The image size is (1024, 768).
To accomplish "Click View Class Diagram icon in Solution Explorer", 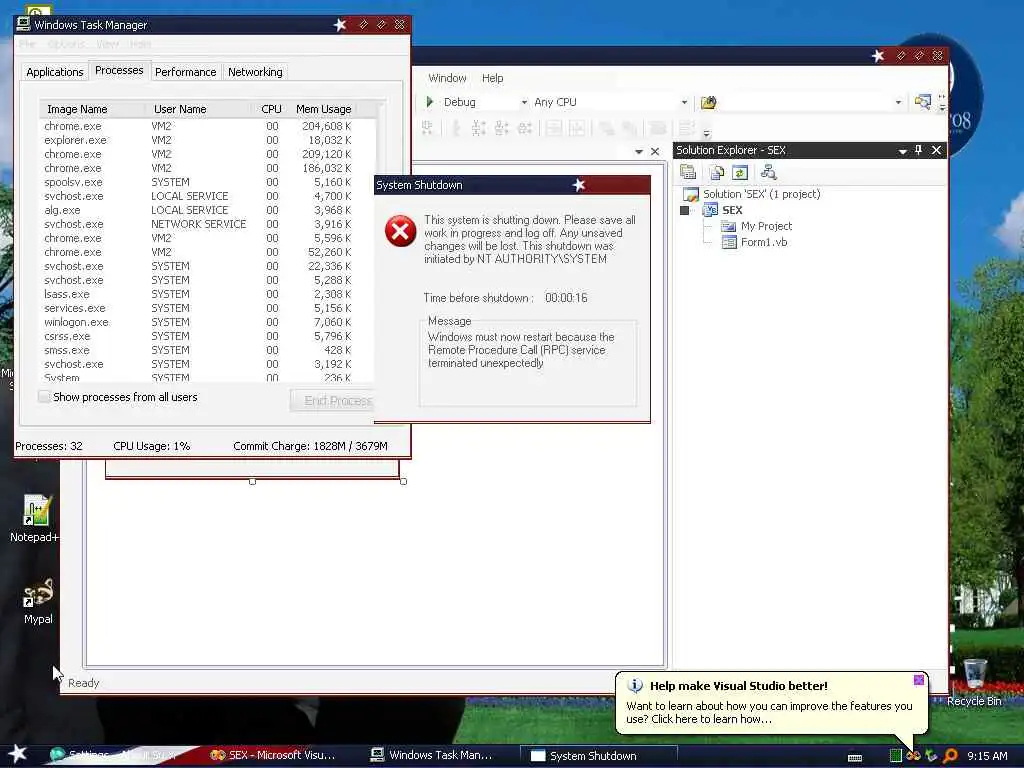I will (769, 172).
